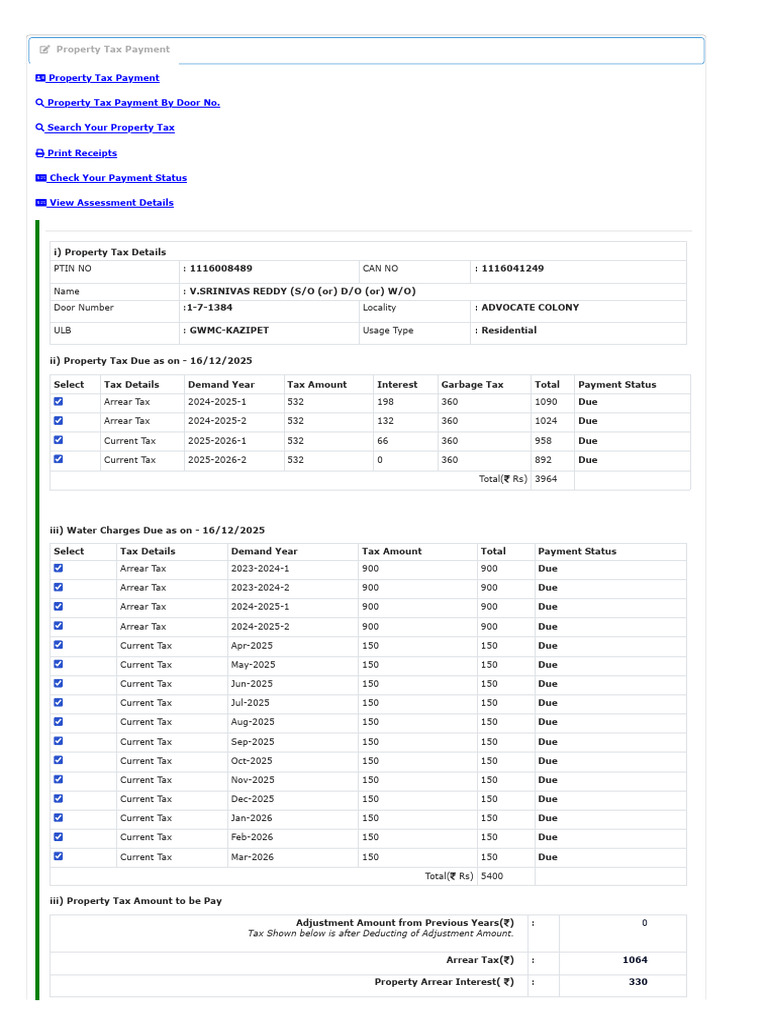Toggle water charge Oct-2025 checkbox
Image resolution: width=768 pixels, height=1024 pixels.
[58, 760]
